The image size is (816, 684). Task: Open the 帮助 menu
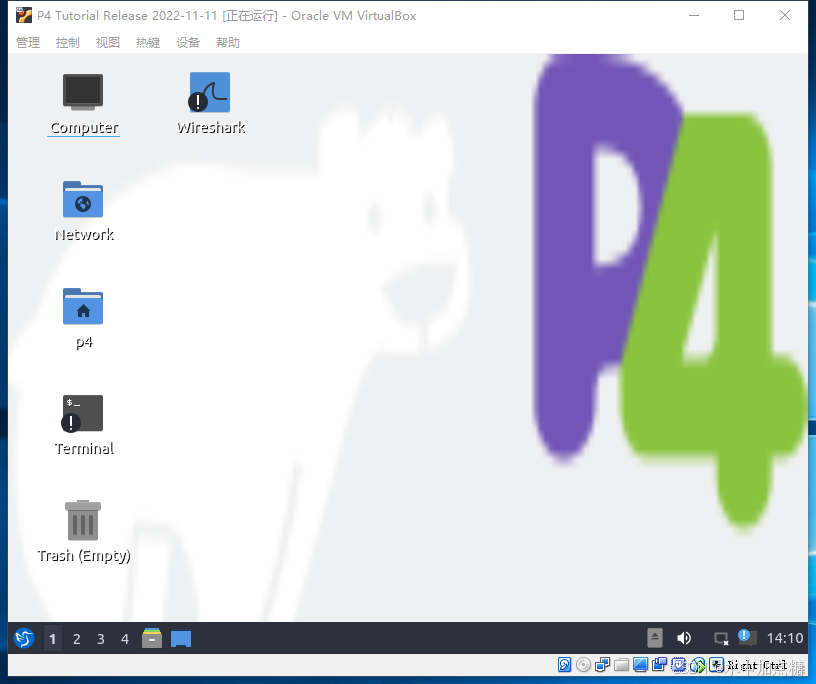coord(228,43)
